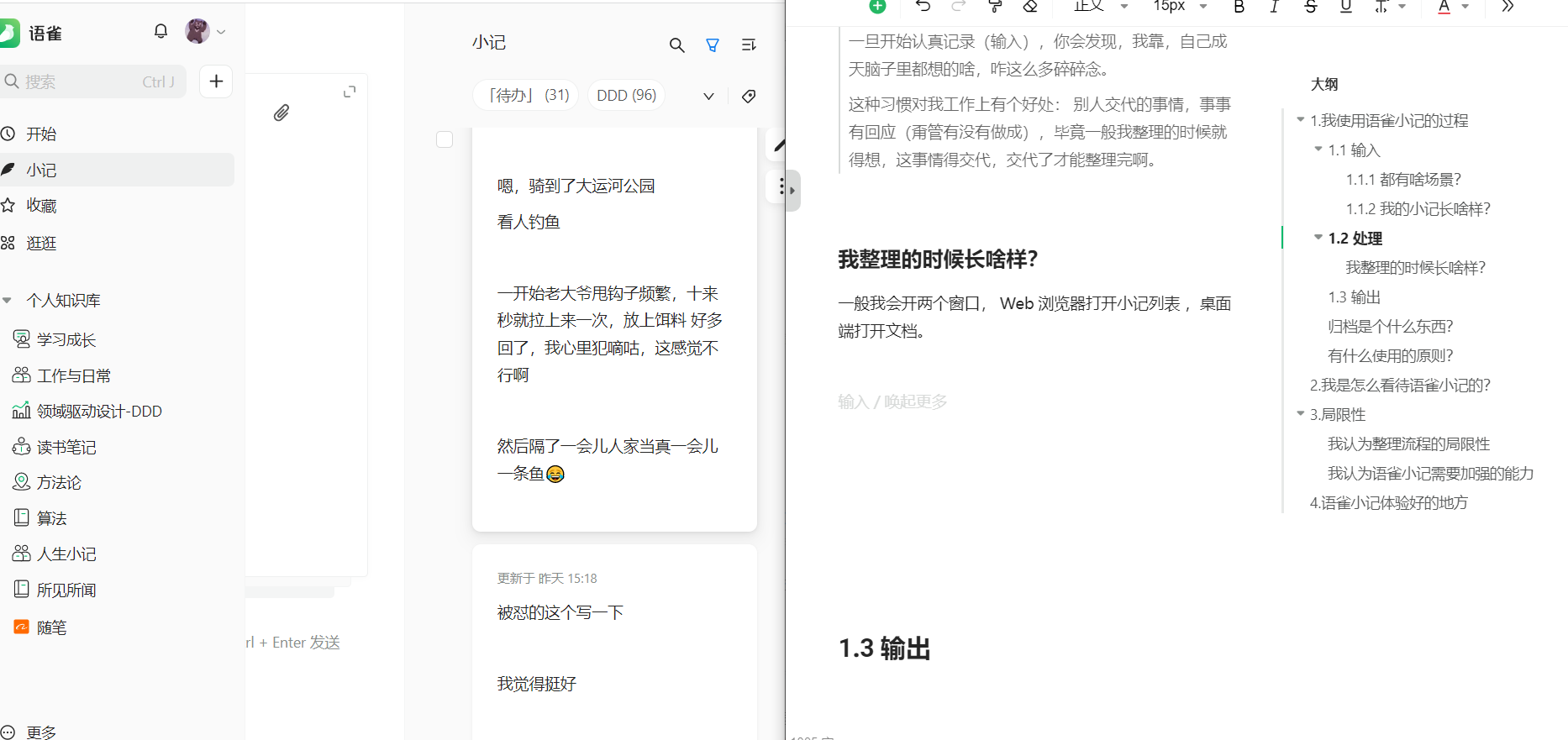The image size is (1568, 740).
Task: Click the user avatar
Action: (x=197, y=31)
